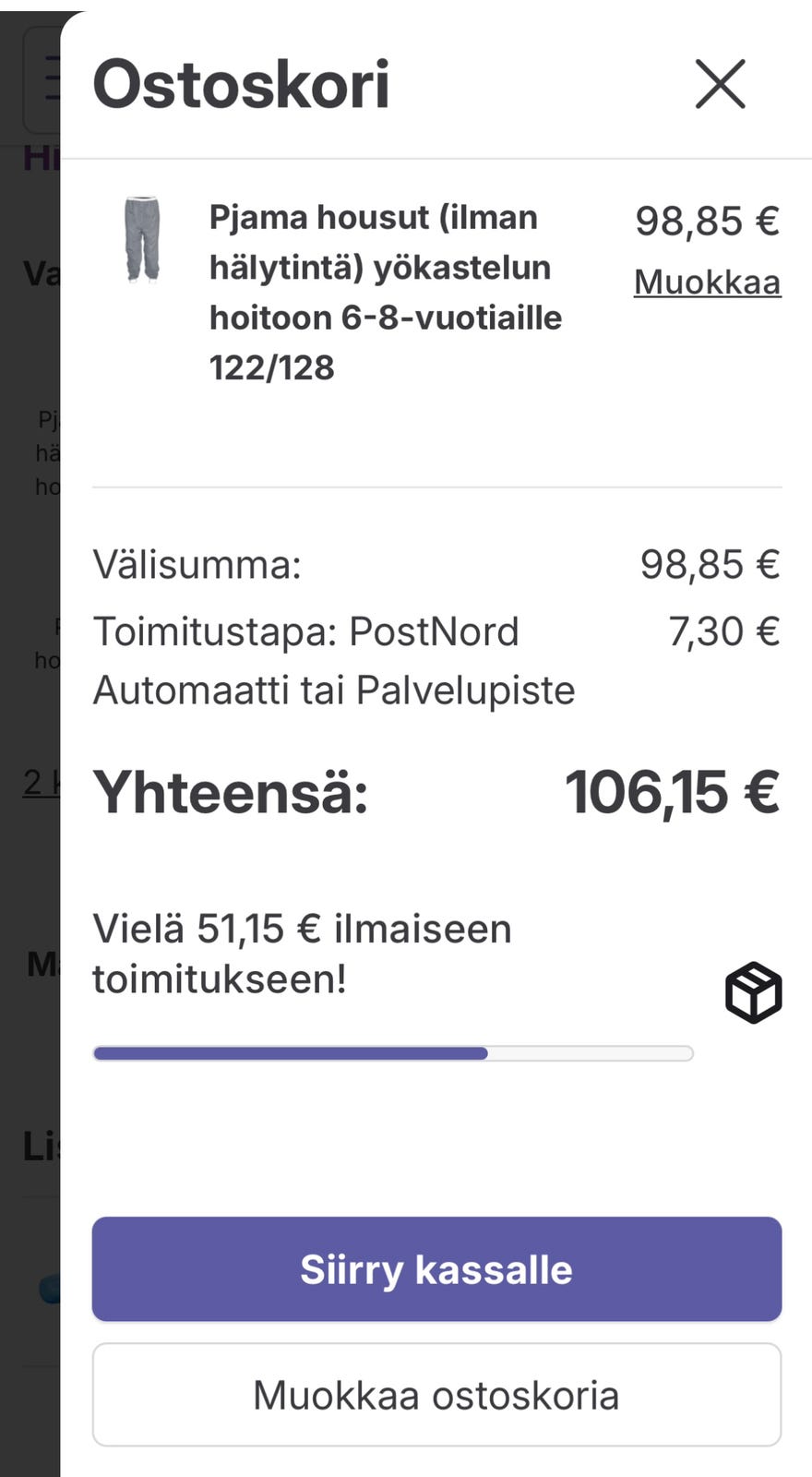The height and width of the screenshot is (1477, 812).
Task: Select the Toimitustapa PostNord delivery text
Action: click(x=333, y=661)
